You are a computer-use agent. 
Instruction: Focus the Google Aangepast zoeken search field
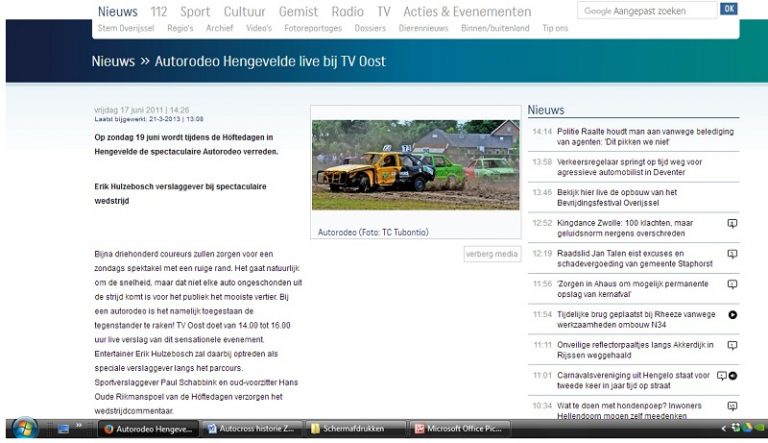[x=647, y=10]
